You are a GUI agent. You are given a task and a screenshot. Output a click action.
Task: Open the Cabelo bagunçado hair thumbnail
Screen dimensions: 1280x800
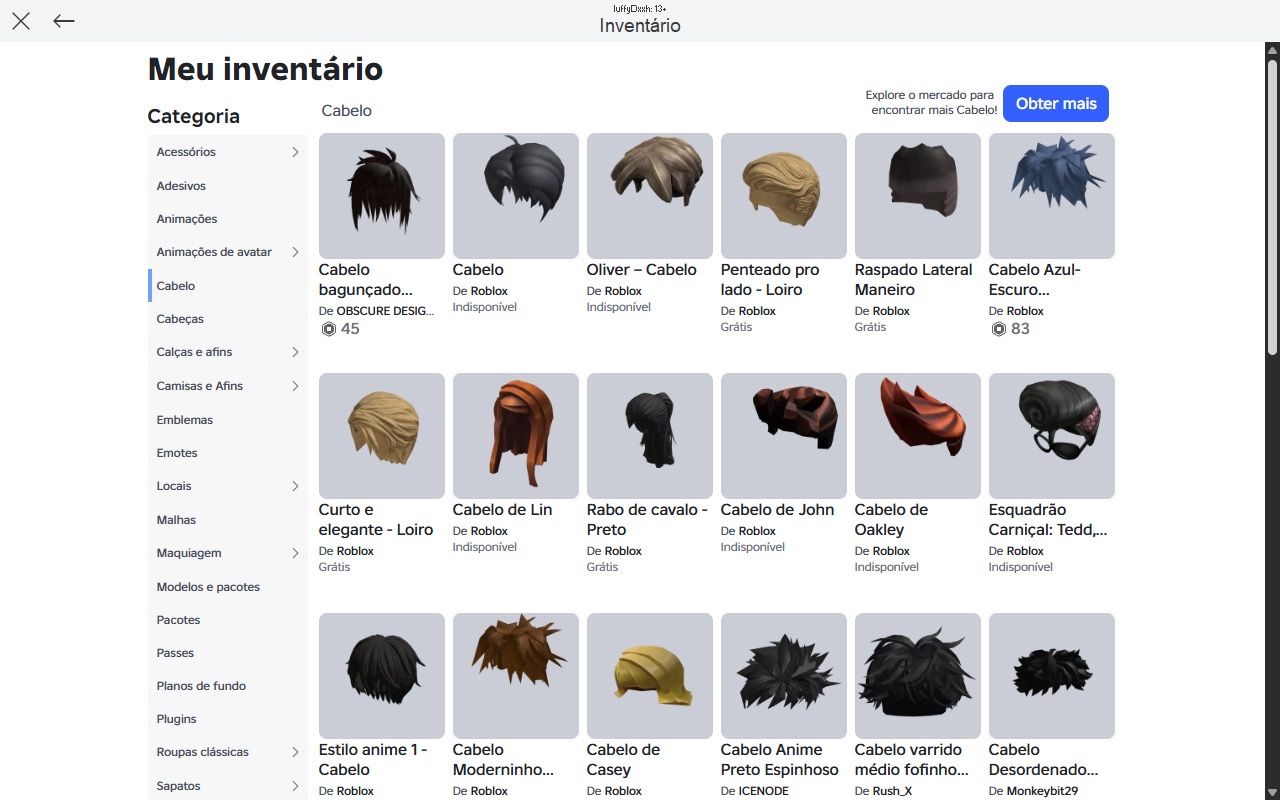pos(382,196)
